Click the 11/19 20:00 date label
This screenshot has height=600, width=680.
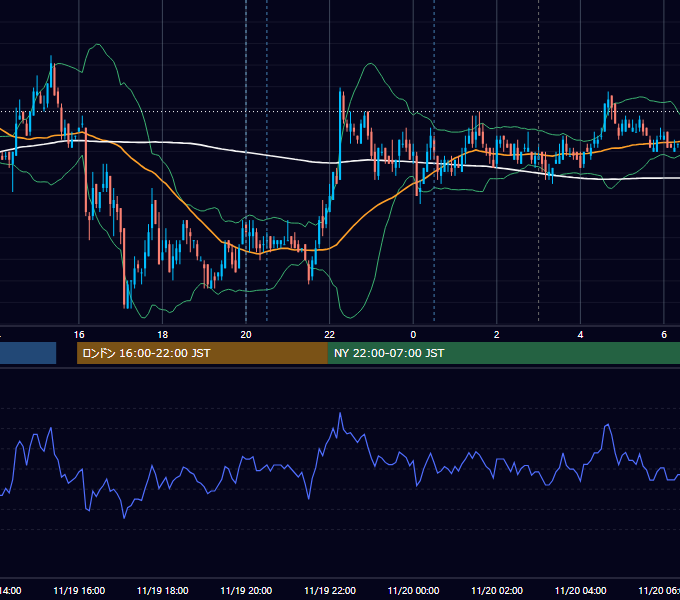click(x=246, y=590)
